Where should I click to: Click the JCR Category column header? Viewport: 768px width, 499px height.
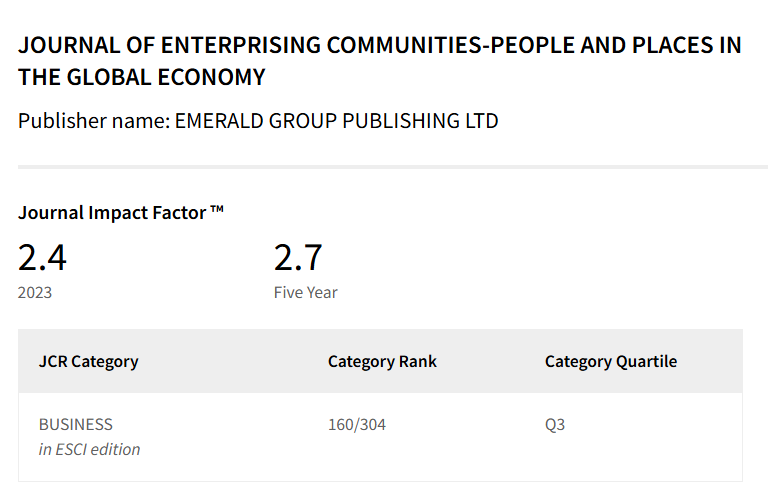click(88, 361)
